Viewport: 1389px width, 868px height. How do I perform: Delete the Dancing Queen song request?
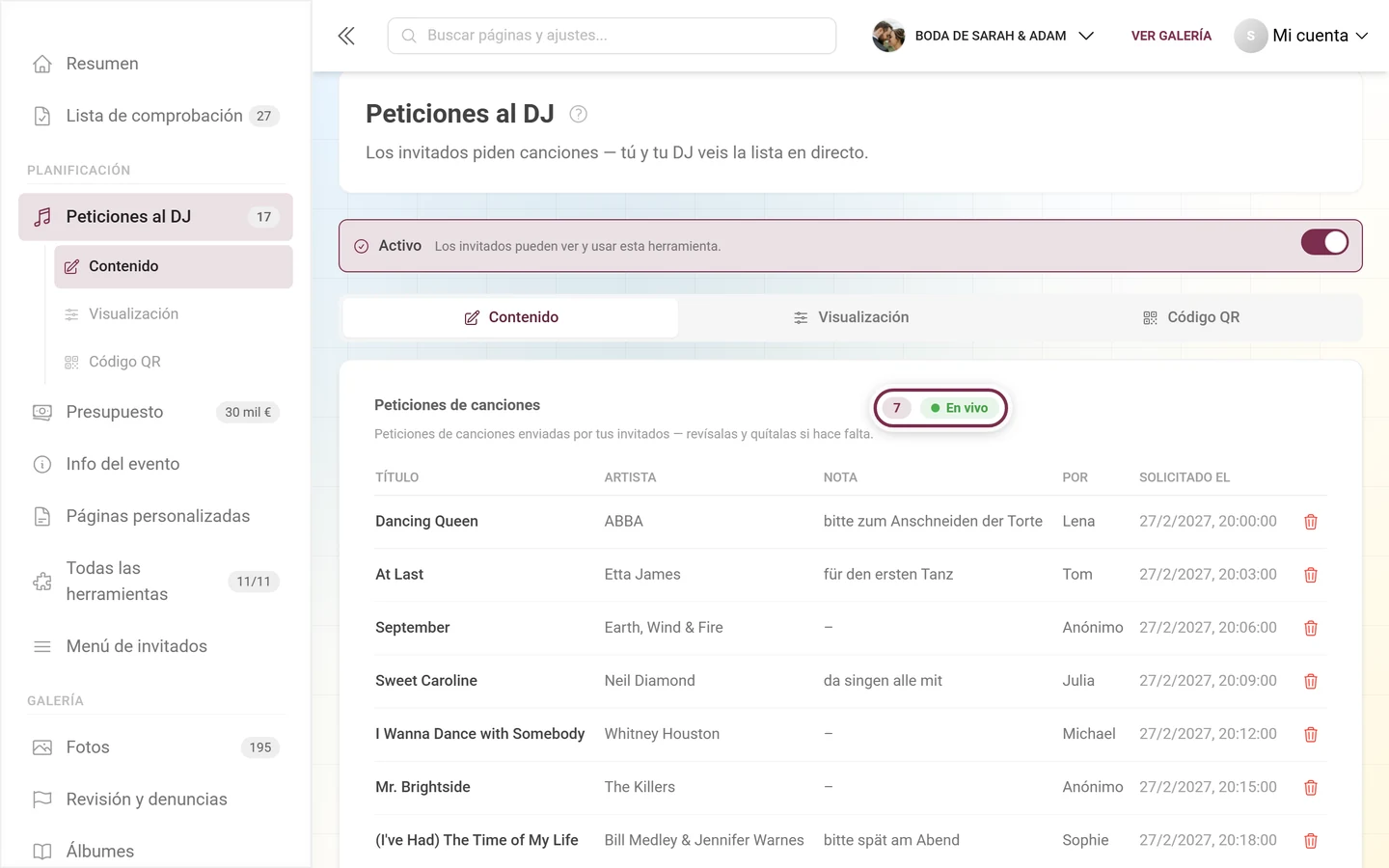coord(1310,522)
